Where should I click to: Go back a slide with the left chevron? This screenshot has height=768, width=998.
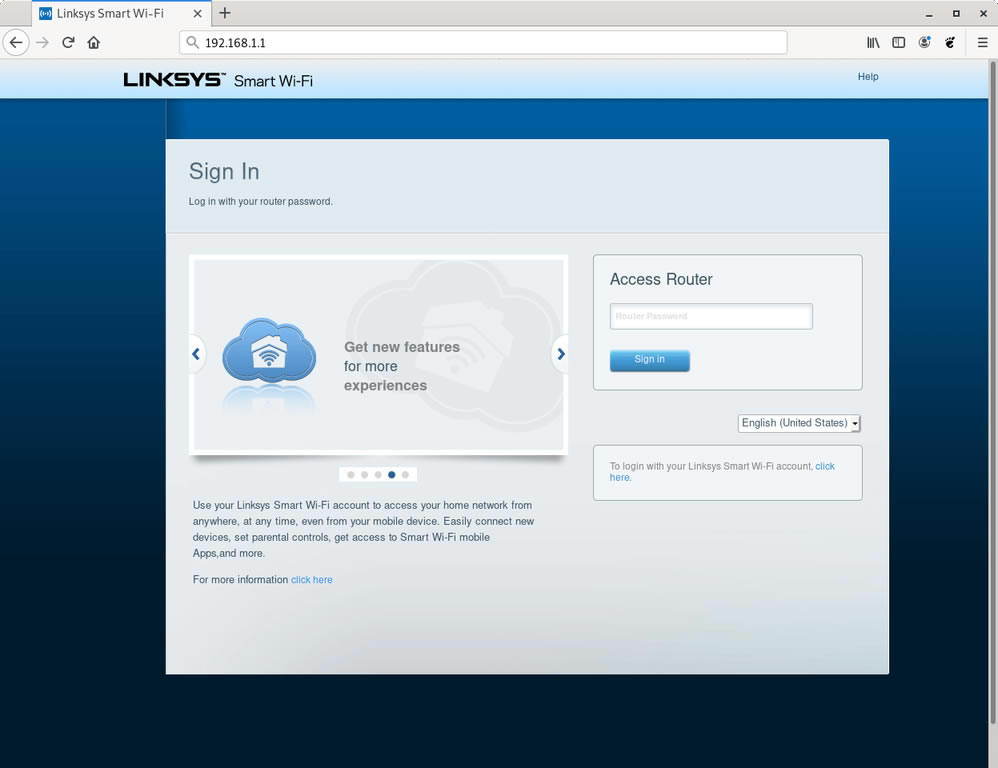[196, 354]
